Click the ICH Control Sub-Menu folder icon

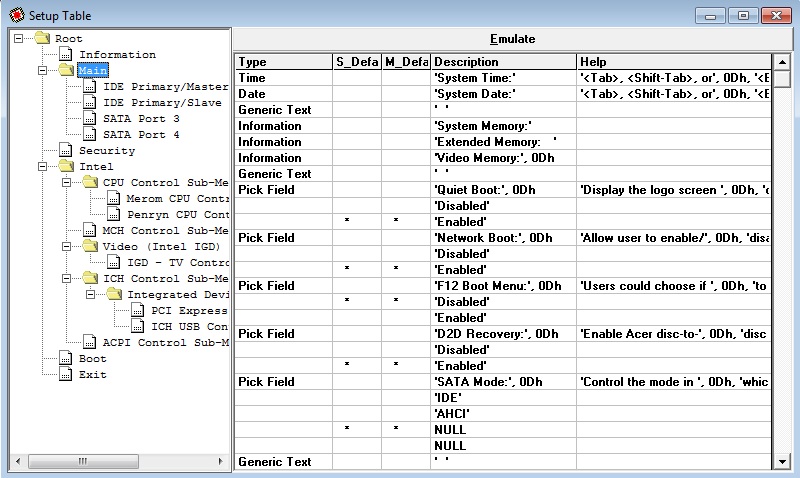(x=90, y=278)
